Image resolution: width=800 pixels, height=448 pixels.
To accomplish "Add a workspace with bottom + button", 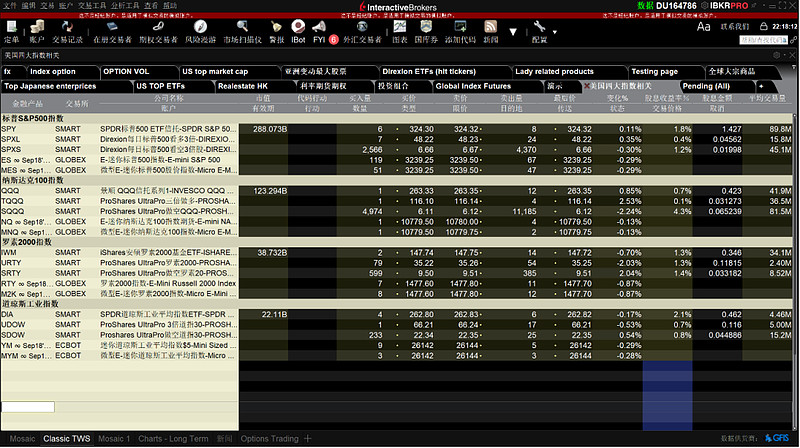I will pos(308,439).
